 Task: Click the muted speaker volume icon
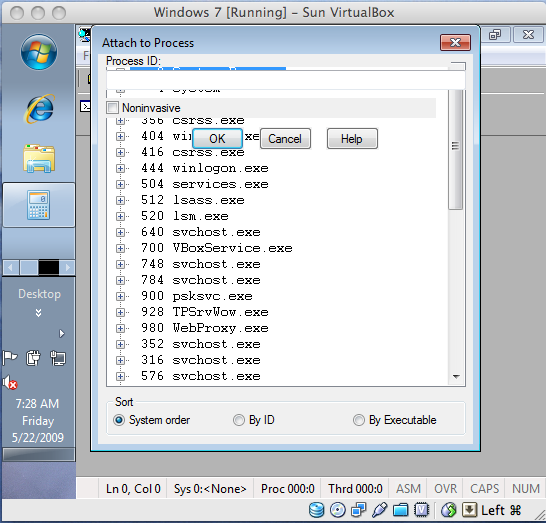(10, 382)
